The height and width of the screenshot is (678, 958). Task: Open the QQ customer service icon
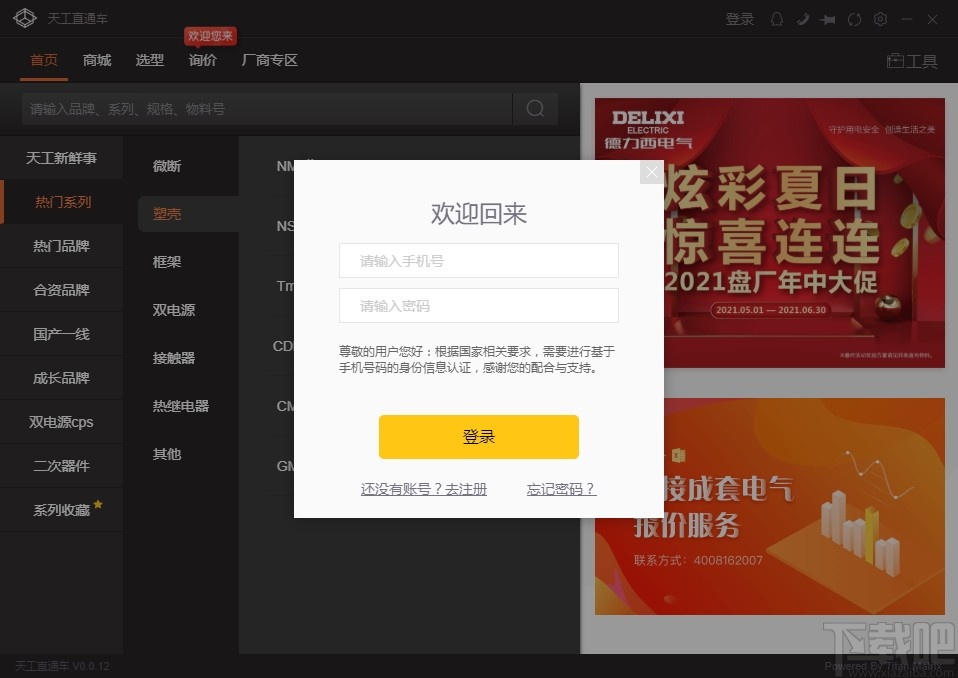click(x=778, y=18)
